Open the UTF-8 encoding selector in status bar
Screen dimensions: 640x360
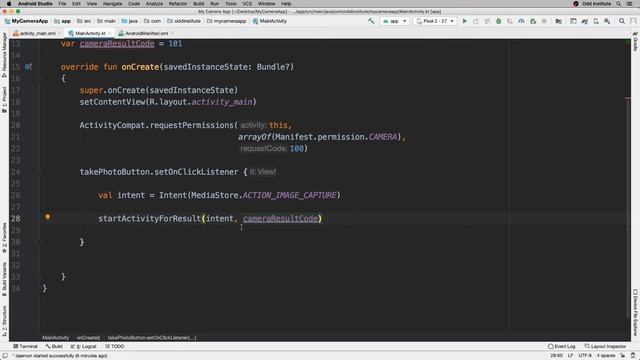point(585,356)
